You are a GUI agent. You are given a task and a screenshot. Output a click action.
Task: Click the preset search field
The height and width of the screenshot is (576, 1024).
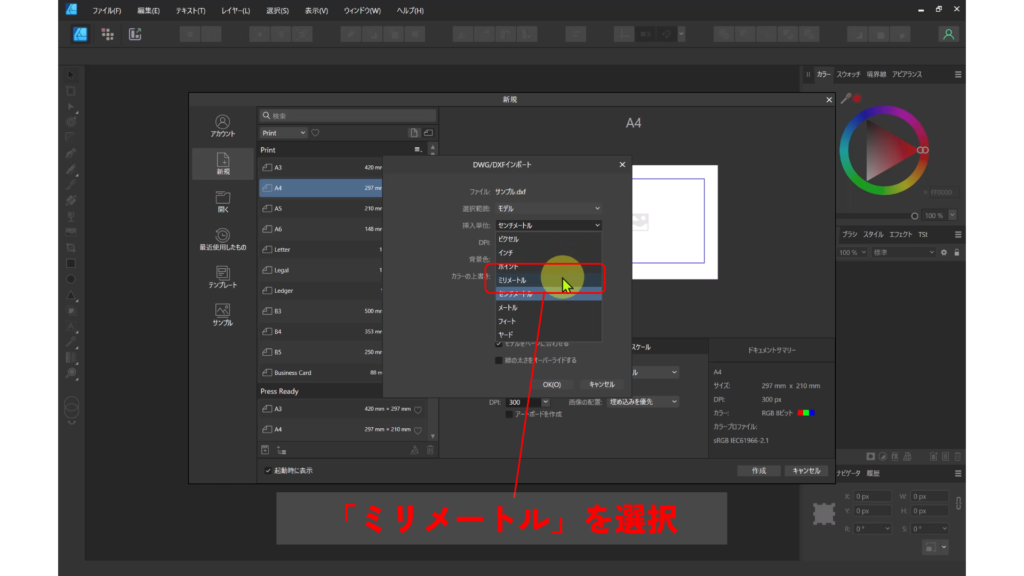[348, 116]
